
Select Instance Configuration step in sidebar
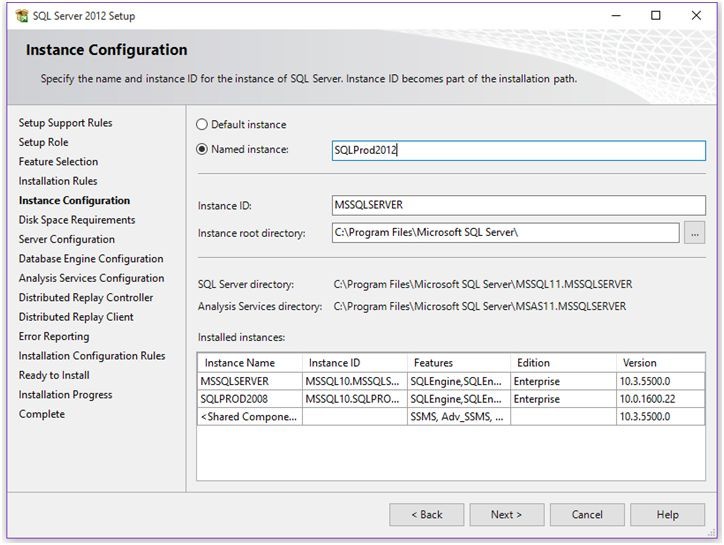[74, 200]
